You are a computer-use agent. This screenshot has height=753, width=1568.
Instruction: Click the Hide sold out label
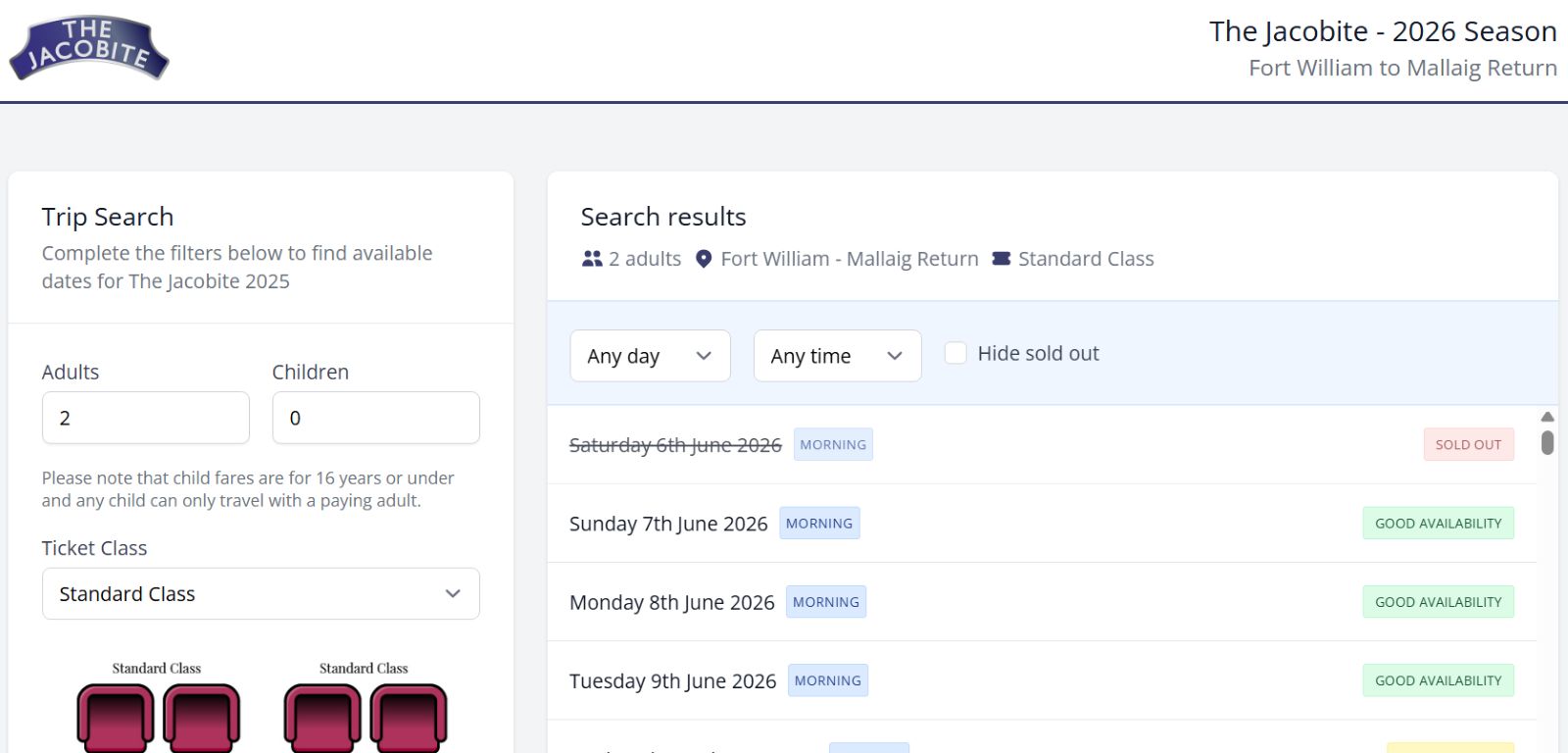click(1038, 353)
